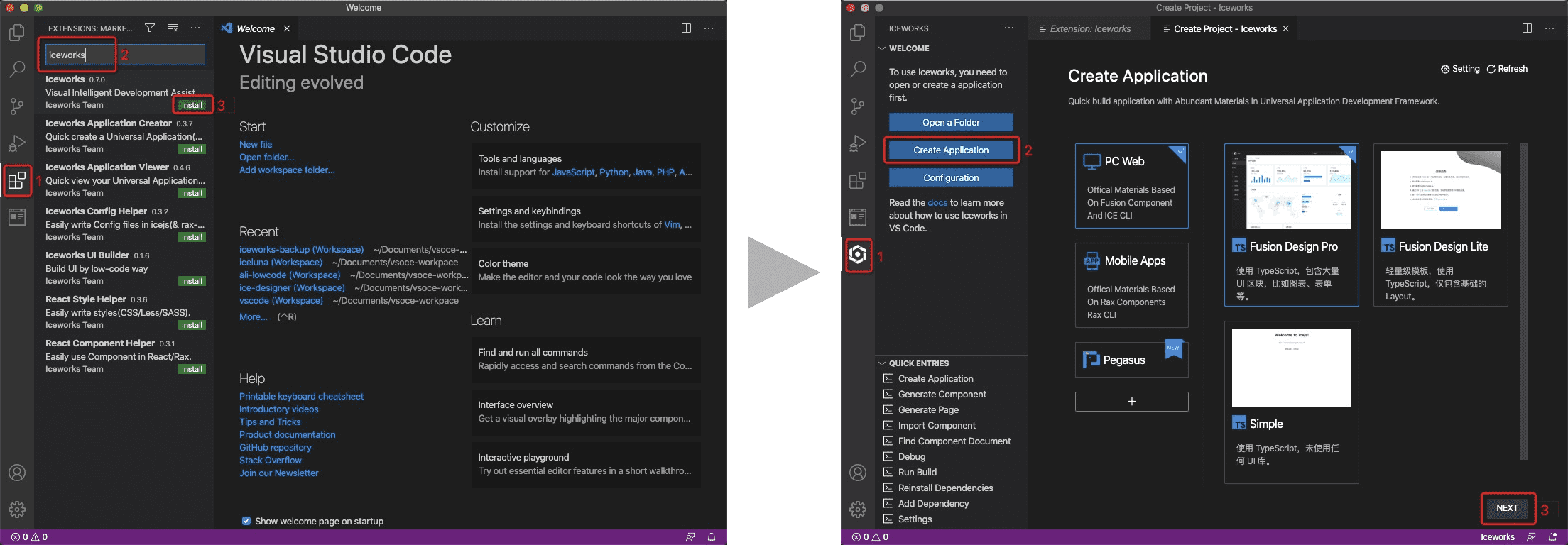
Task: Click Open a Folder button
Action: pos(951,122)
